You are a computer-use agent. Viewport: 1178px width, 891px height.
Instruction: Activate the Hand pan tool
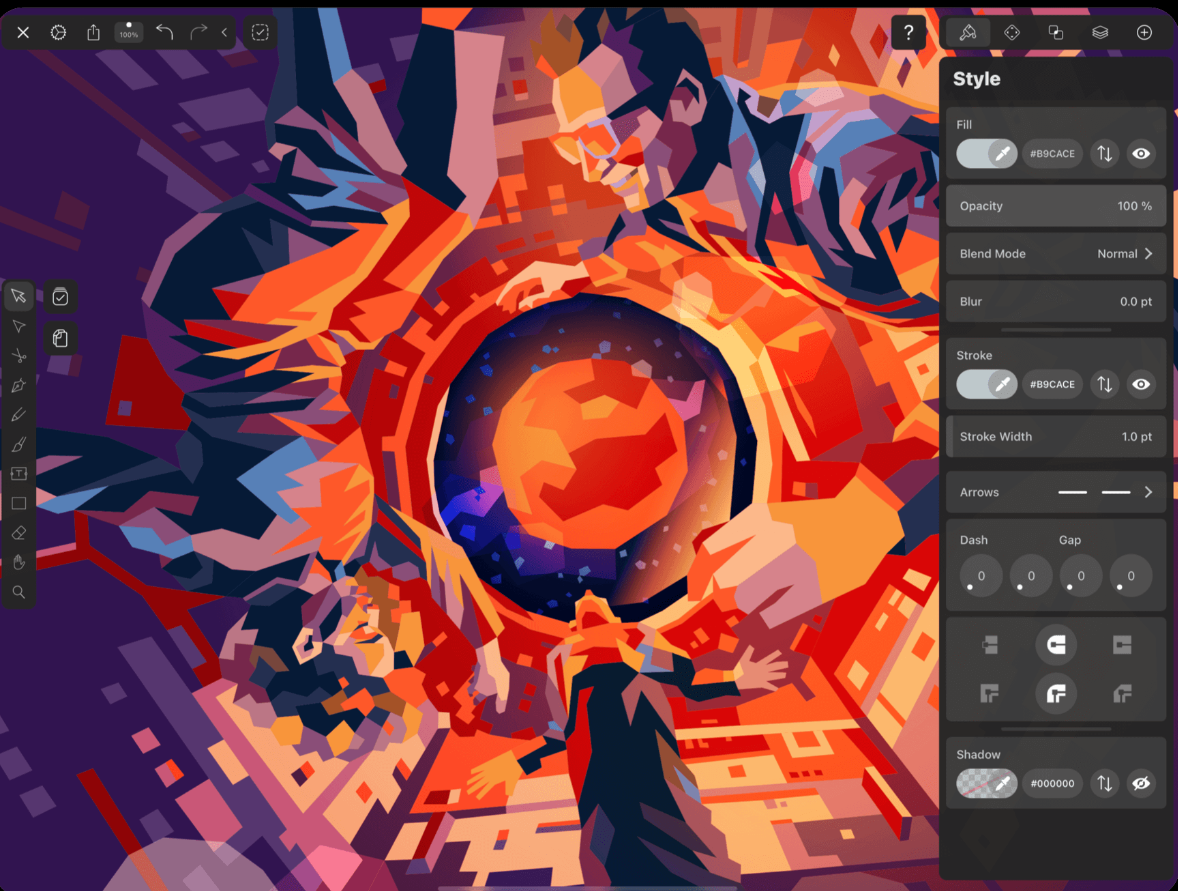tap(19, 562)
